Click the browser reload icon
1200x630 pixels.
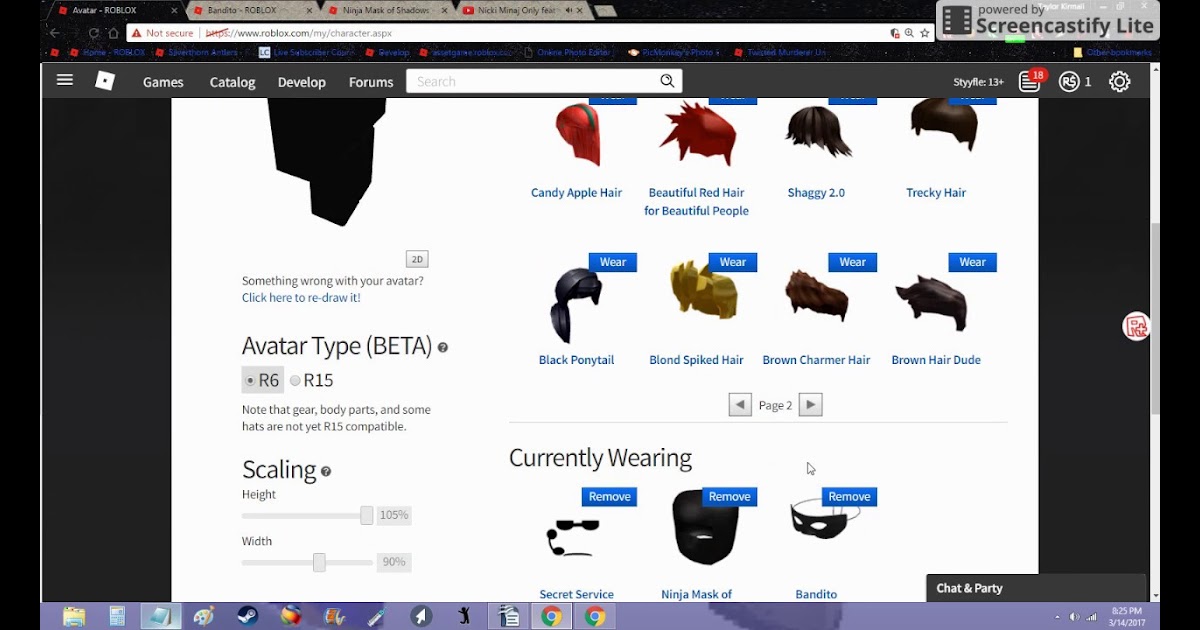click(x=94, y=33)
